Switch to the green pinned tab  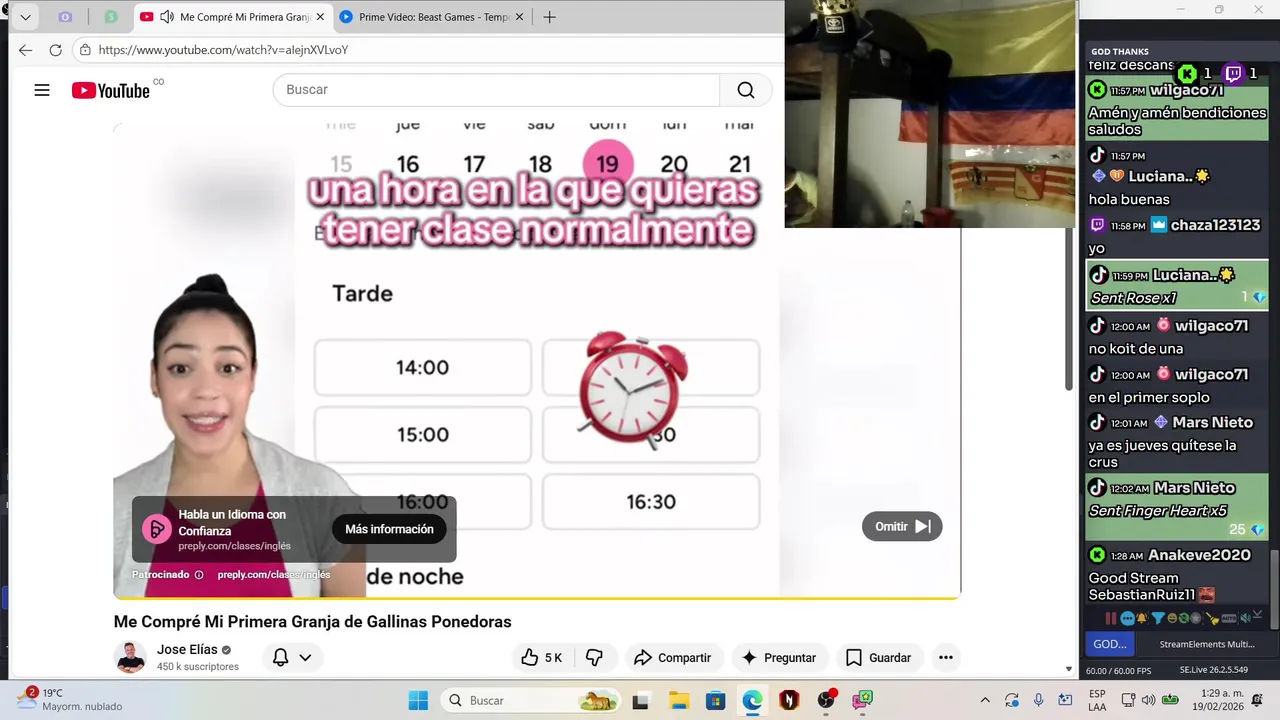click(111, 17)
